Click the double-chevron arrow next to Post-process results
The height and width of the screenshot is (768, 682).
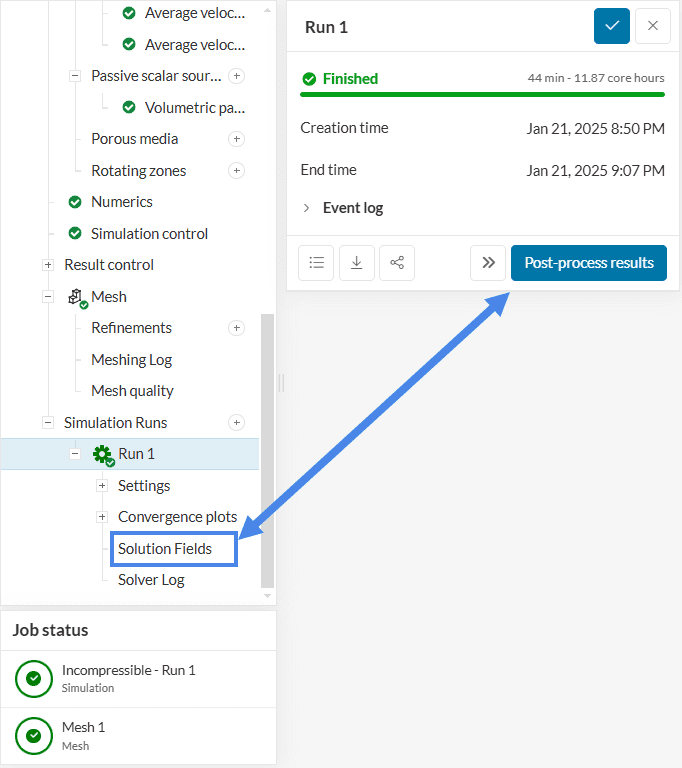[488, 263]
